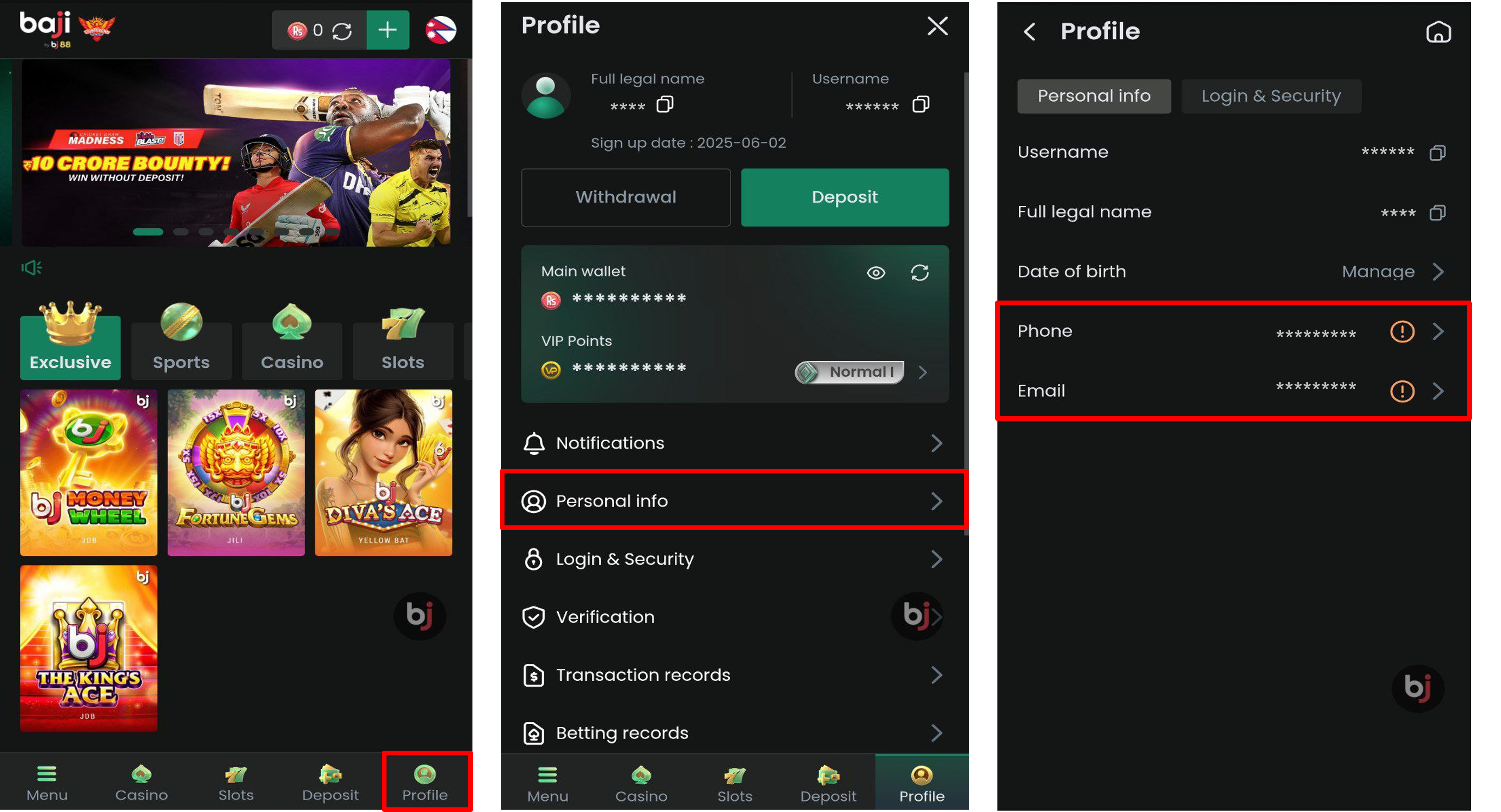
Task: Open Verification row
Action: 734,617
